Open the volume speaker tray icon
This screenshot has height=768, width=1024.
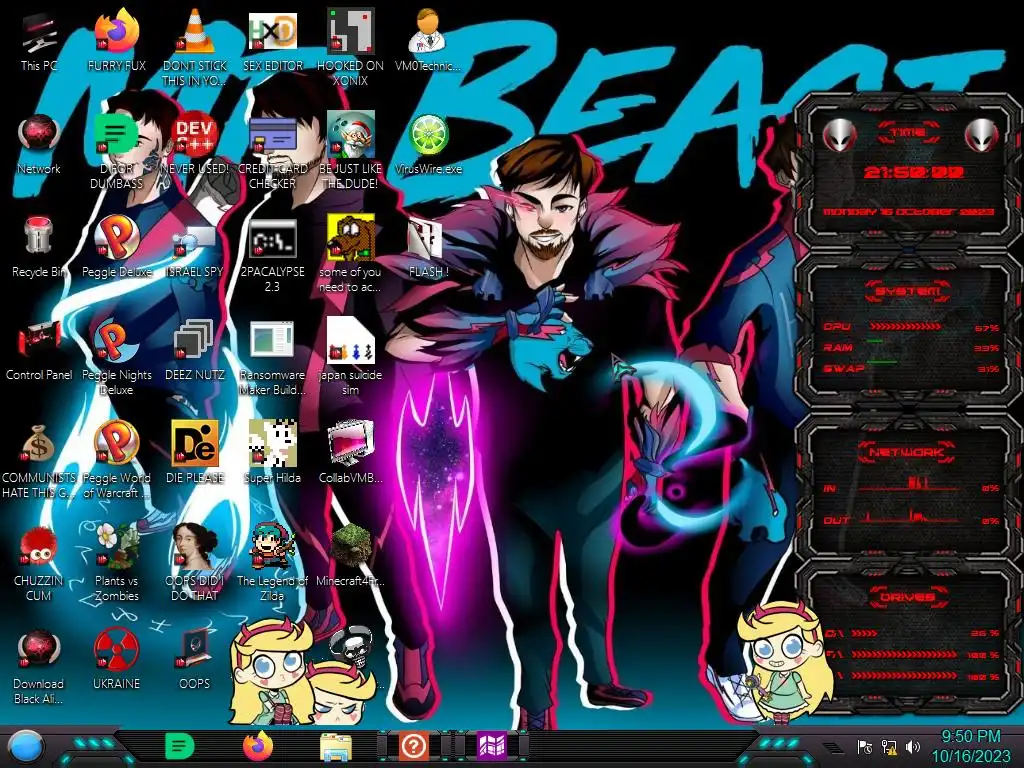point(913,746)
